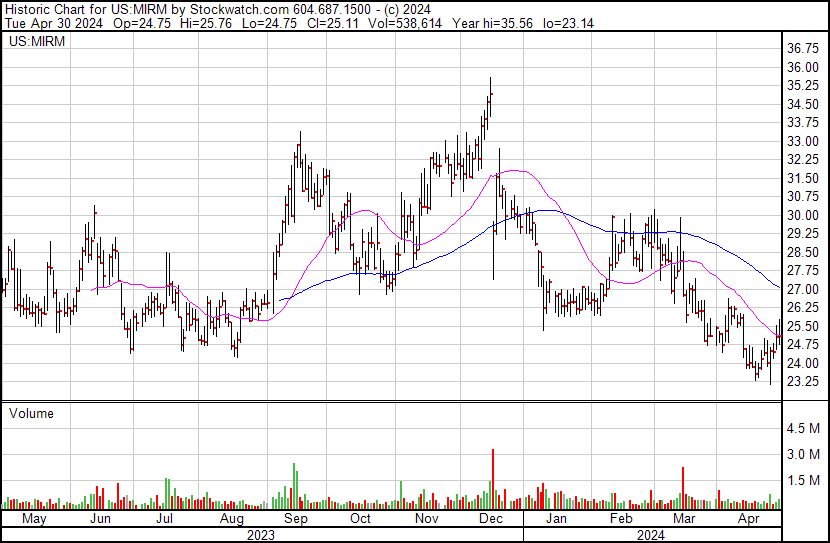Screen dimensions: 830x543
Task: Click the Volume panel label
Action: pos(31,413)
